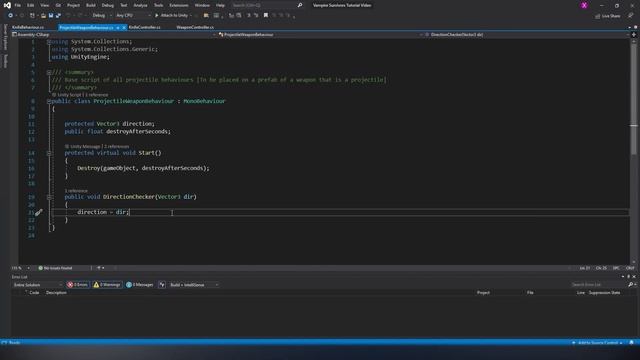Click the Live Share button

(x=607, y=16)
